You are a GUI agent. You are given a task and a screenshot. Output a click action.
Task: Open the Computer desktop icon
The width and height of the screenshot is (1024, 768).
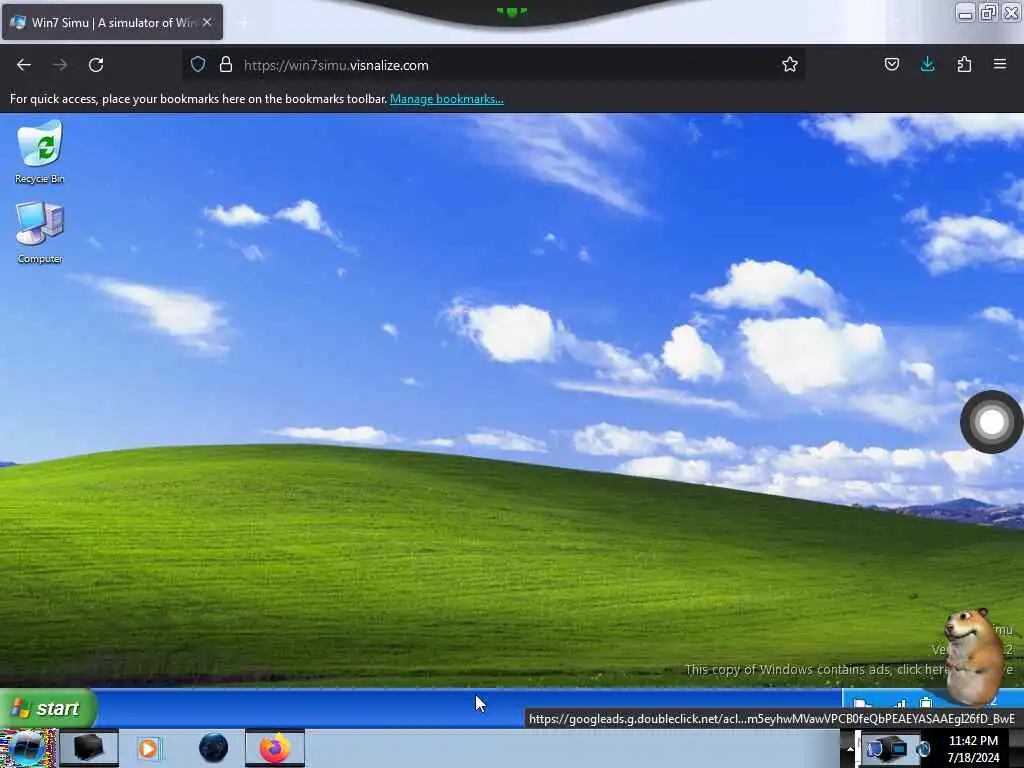tap(40, 232)
